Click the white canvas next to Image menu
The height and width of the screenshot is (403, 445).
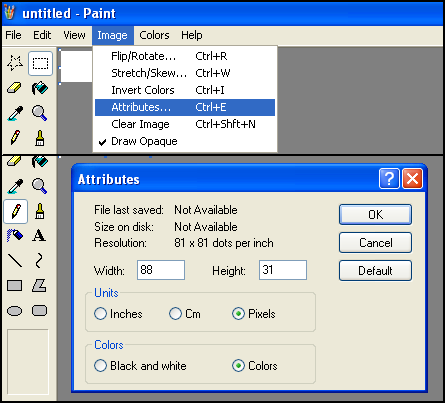coord(76,66)
